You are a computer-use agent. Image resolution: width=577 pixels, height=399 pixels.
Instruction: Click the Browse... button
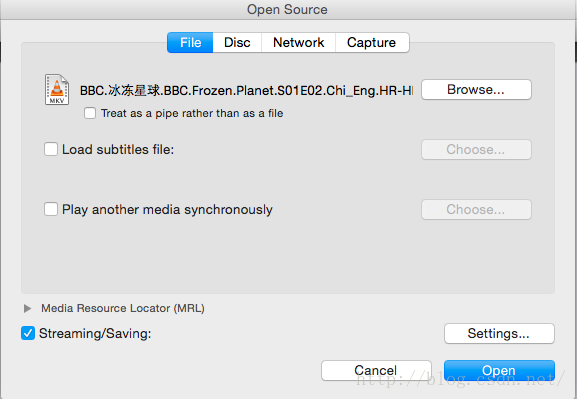point(476,89)
